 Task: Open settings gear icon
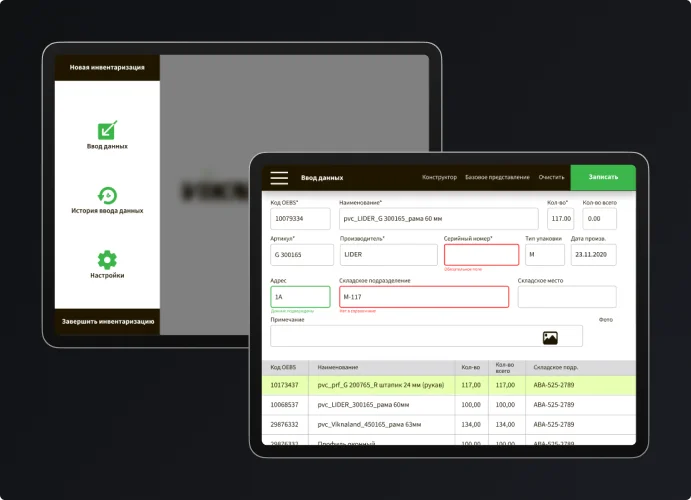pos(107,259)
